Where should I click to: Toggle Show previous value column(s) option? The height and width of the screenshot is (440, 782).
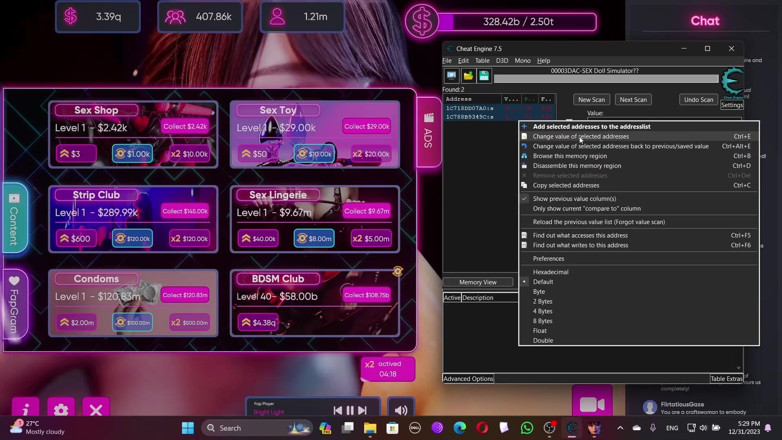(639, 199)
